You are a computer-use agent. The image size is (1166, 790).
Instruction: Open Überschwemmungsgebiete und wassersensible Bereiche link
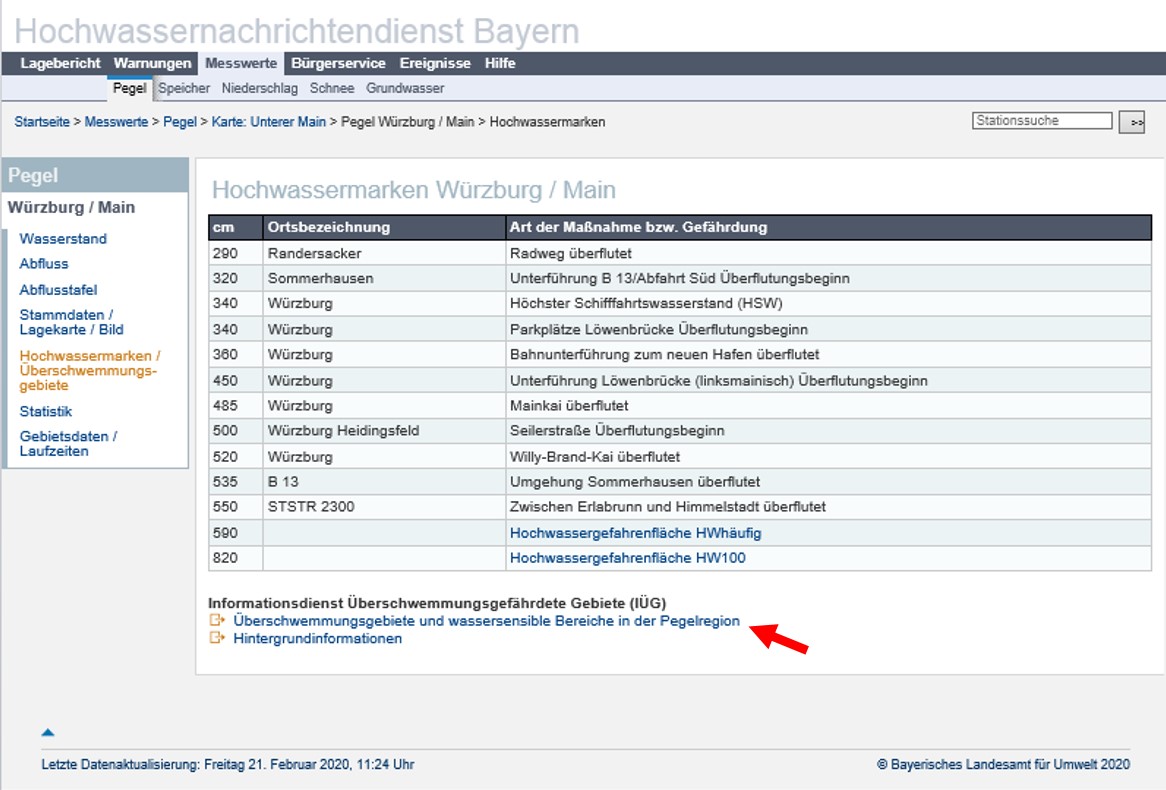(x=486, y=620)
